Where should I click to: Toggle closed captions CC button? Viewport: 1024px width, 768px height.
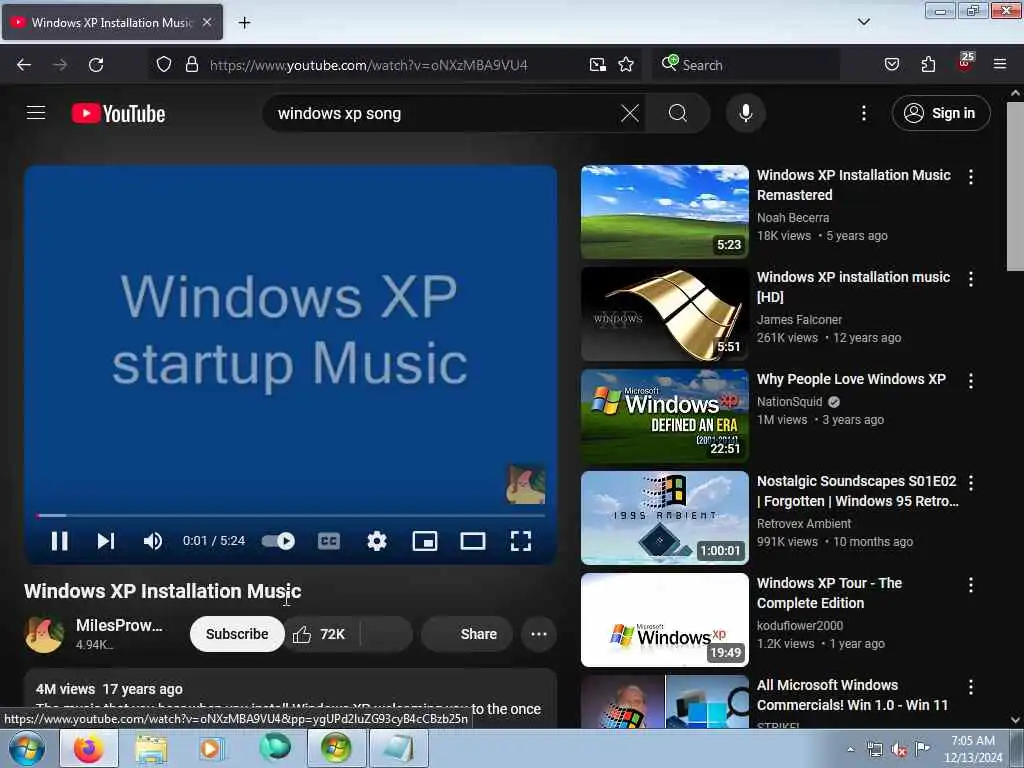tap(328, 541)
